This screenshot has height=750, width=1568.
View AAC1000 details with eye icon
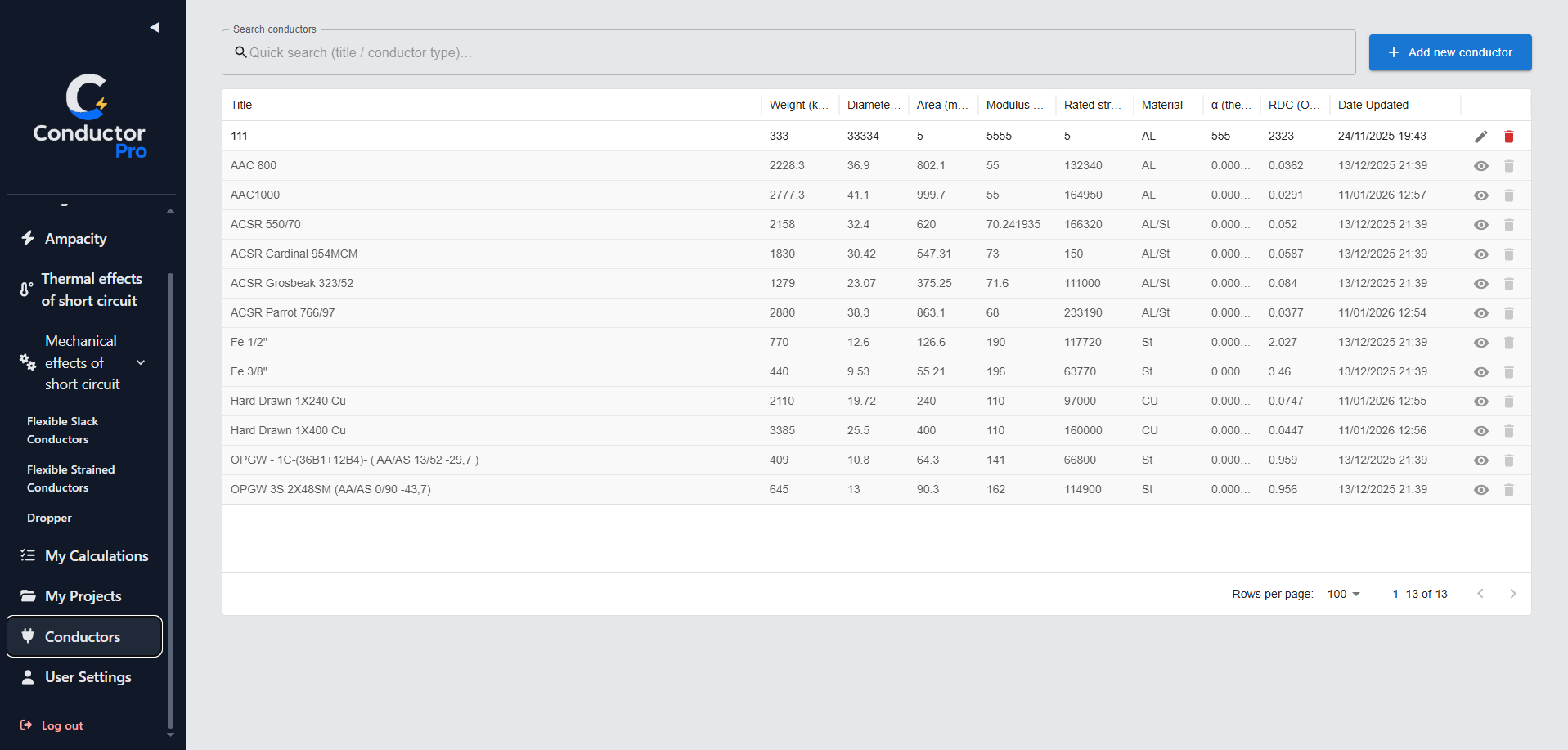tap(1480, 195)
